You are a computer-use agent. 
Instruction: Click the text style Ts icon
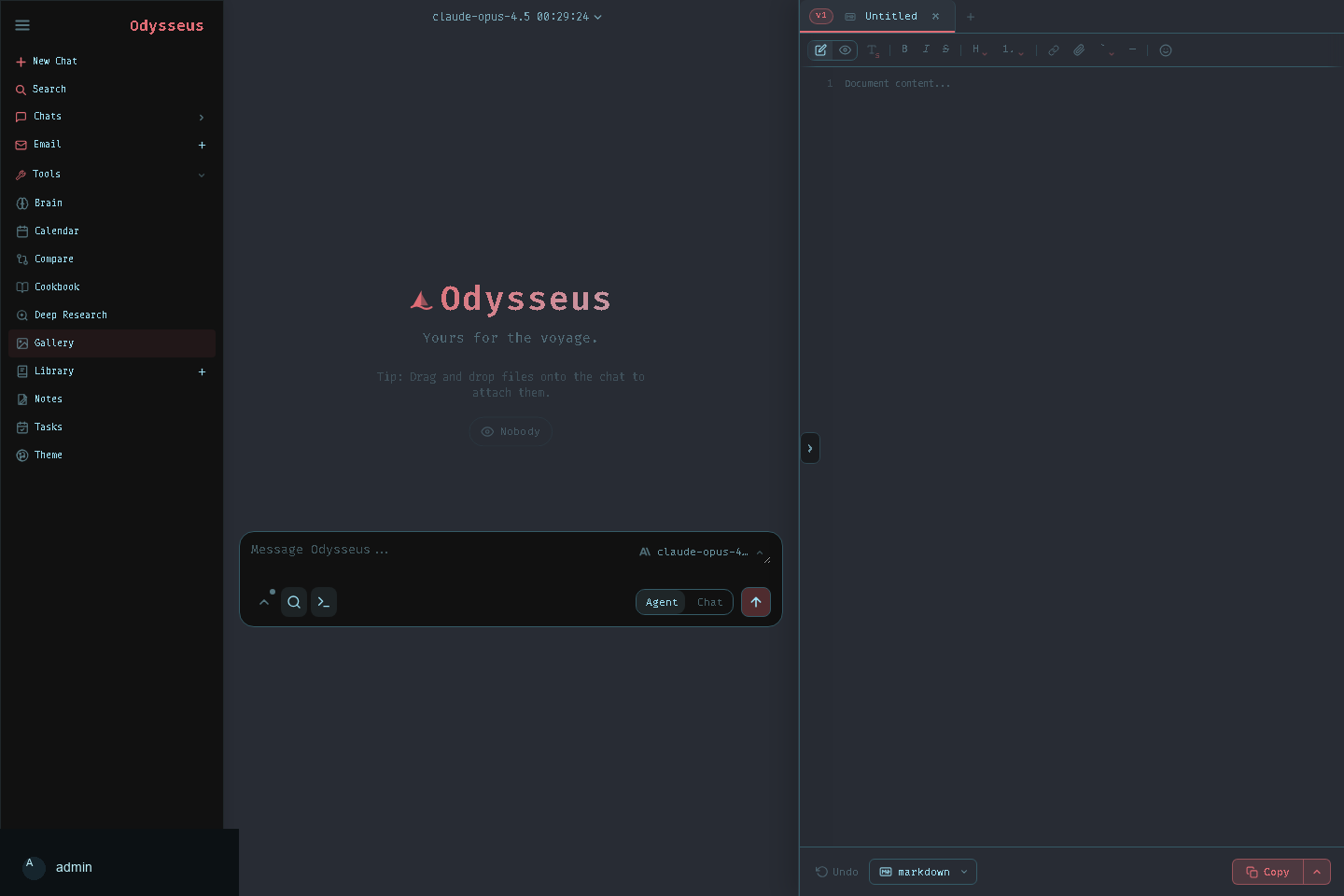pos(874,50)
